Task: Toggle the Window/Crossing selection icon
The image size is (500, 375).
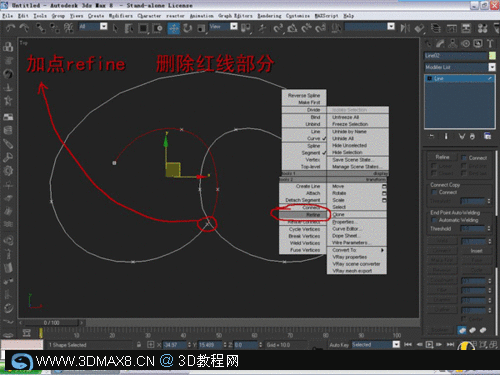Action: coord(157,28)
